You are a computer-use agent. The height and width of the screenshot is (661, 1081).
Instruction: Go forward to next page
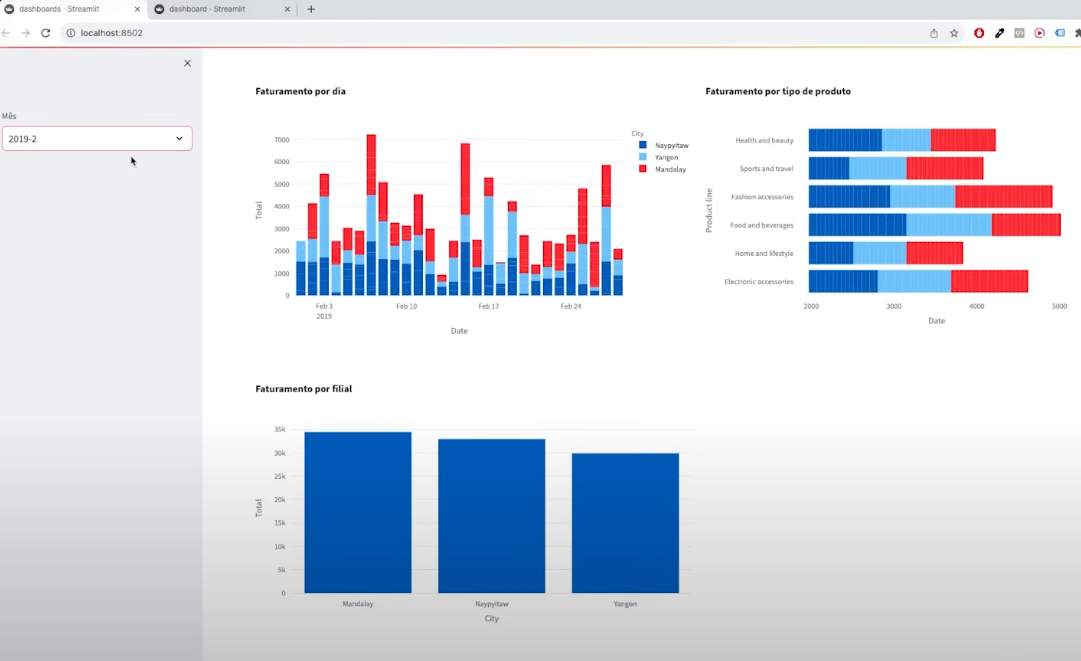point(26,33)
